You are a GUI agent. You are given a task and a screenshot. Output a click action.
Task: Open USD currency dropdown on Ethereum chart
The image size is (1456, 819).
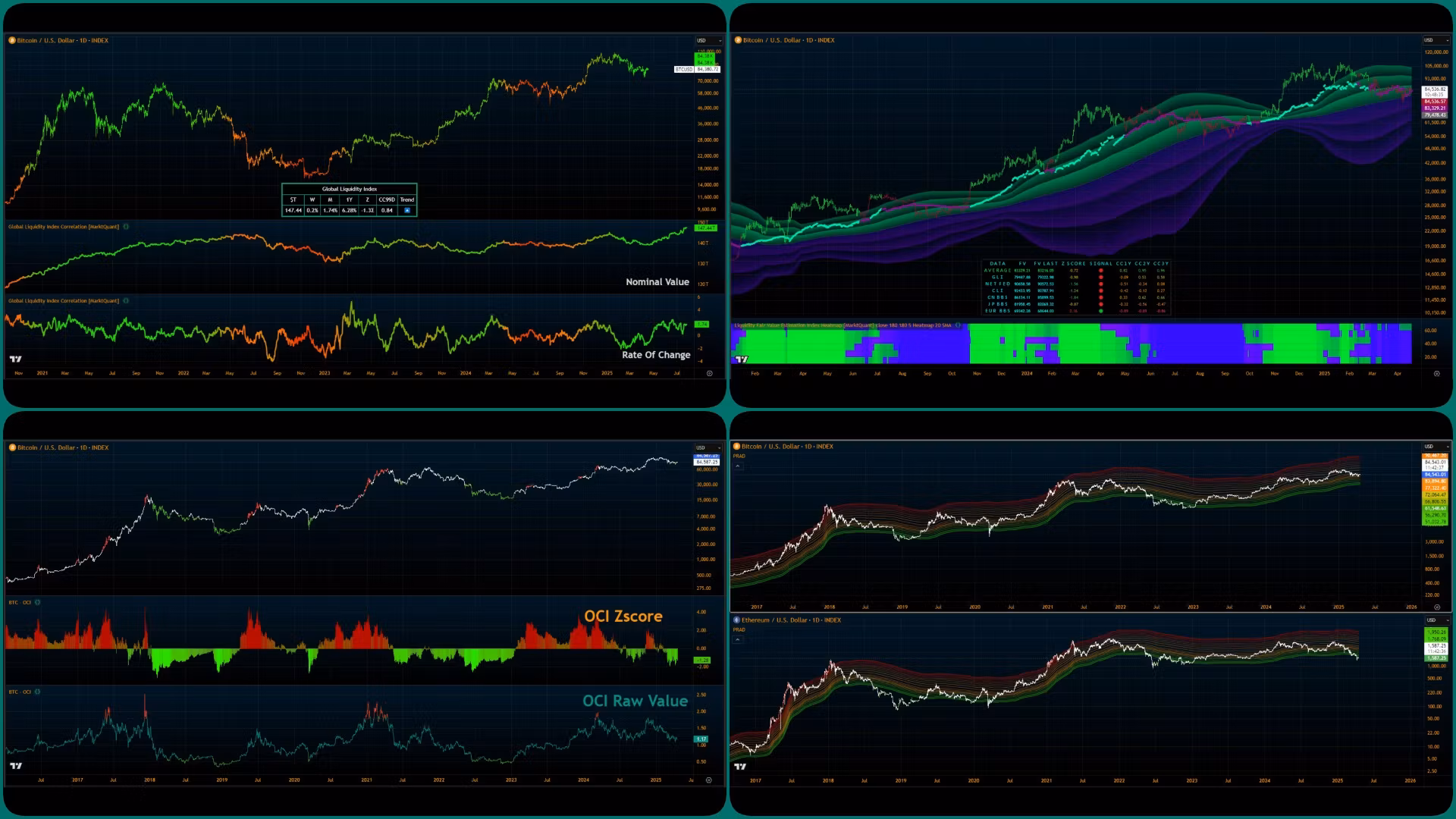1436,620
